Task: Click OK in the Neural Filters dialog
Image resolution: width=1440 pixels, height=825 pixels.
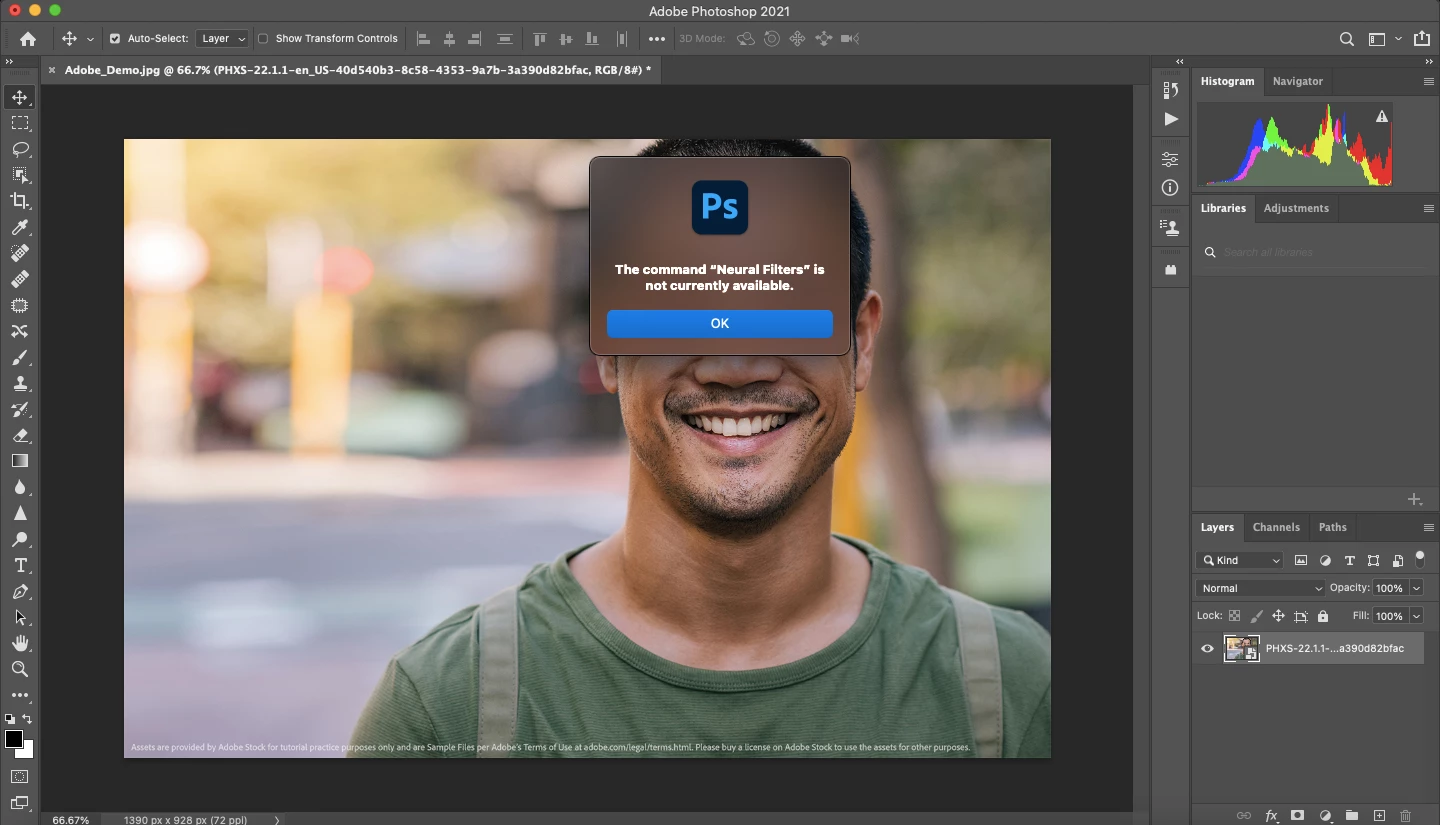Action: pyautogui.click(x=719, y=323)
